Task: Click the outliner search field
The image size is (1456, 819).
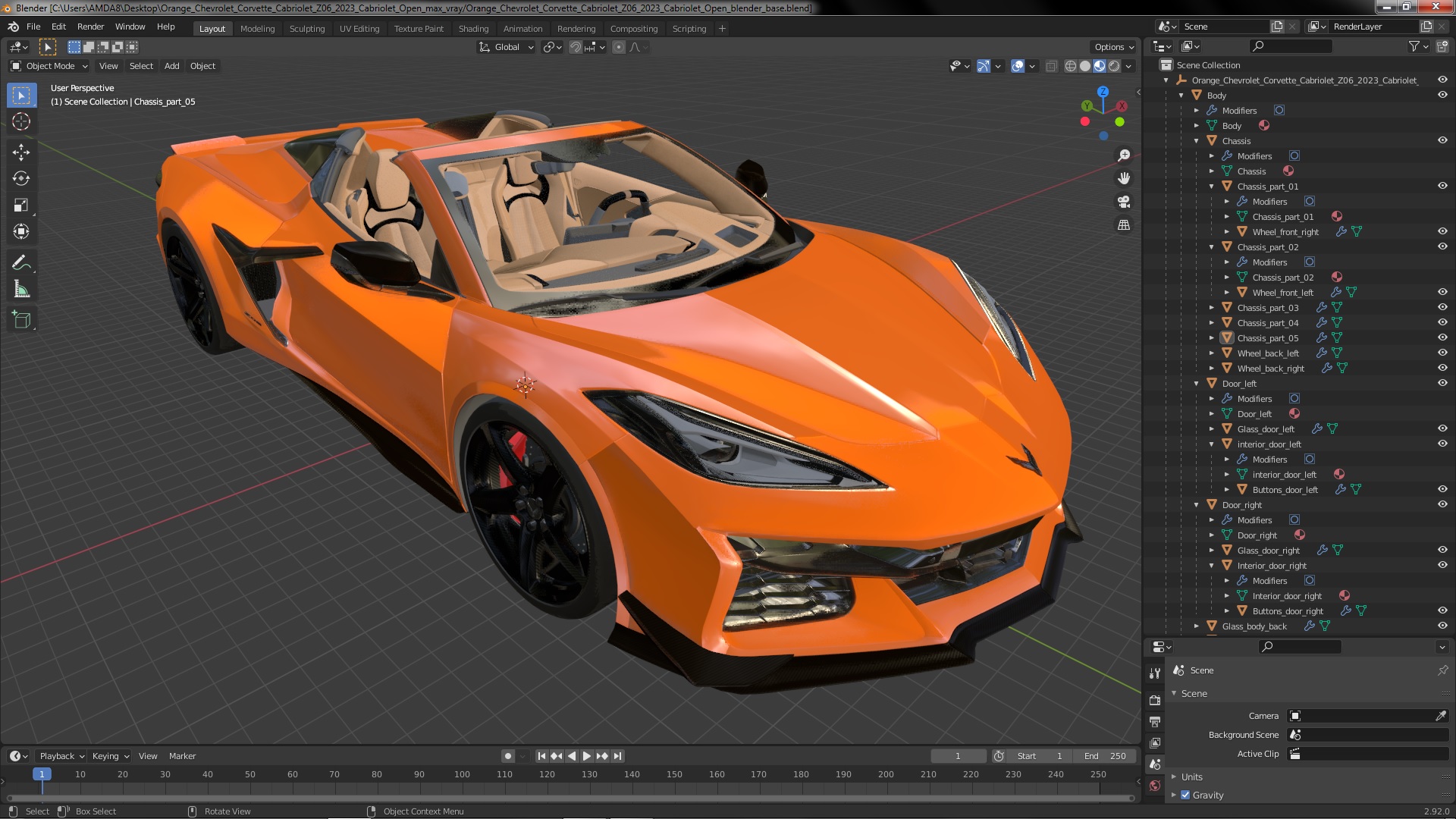Action: (x=1290, y=46)
